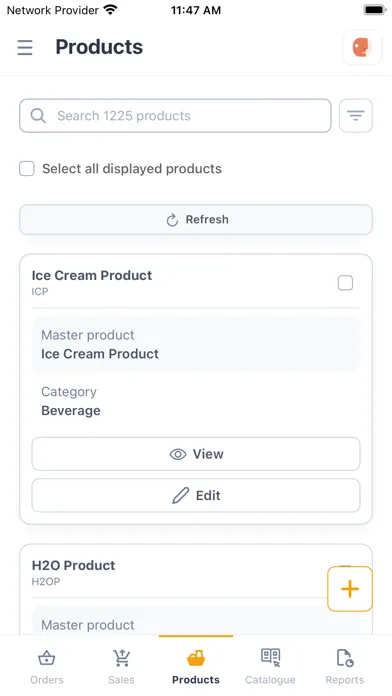Click the Catalogue book icon
This screenshot has width=392, height=696.
[270, 657]
